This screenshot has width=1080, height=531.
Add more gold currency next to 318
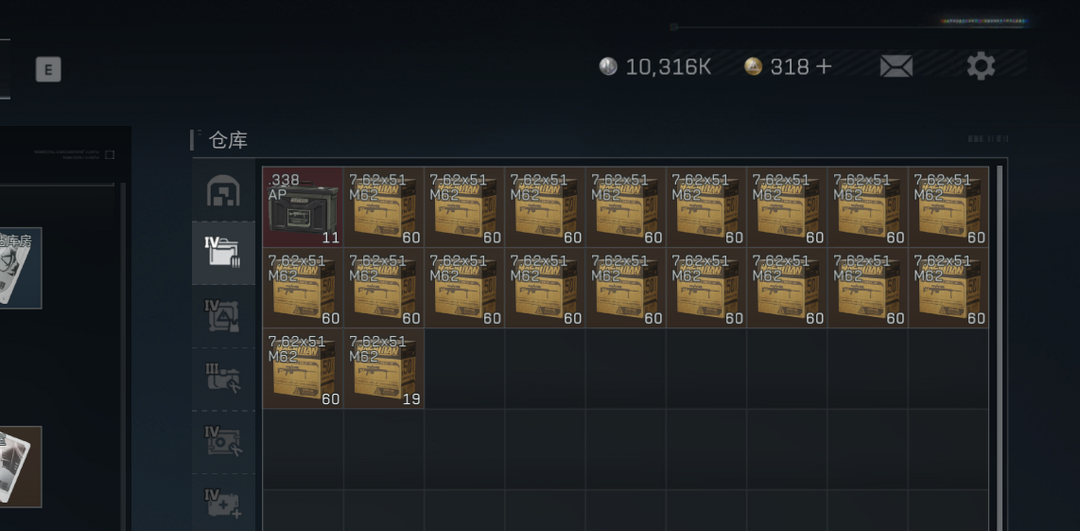pyautogui.click(x=824, y=66)
